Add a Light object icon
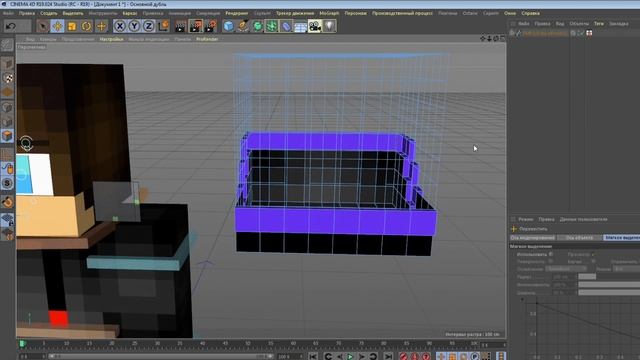Screen dimensions: 640x360 point(329,26)
